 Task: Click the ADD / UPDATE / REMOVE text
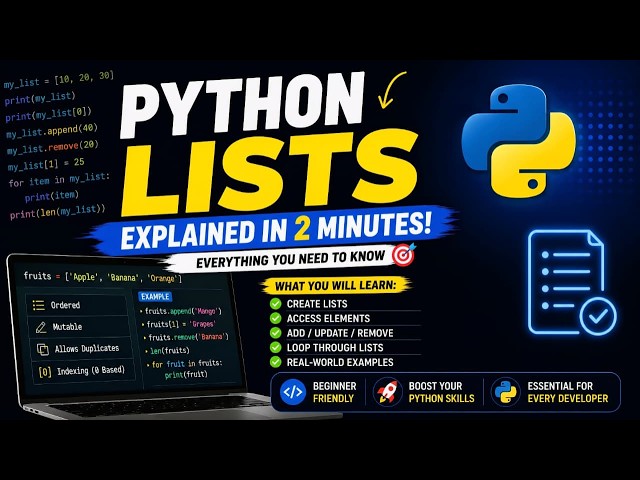tap(340, 333)
